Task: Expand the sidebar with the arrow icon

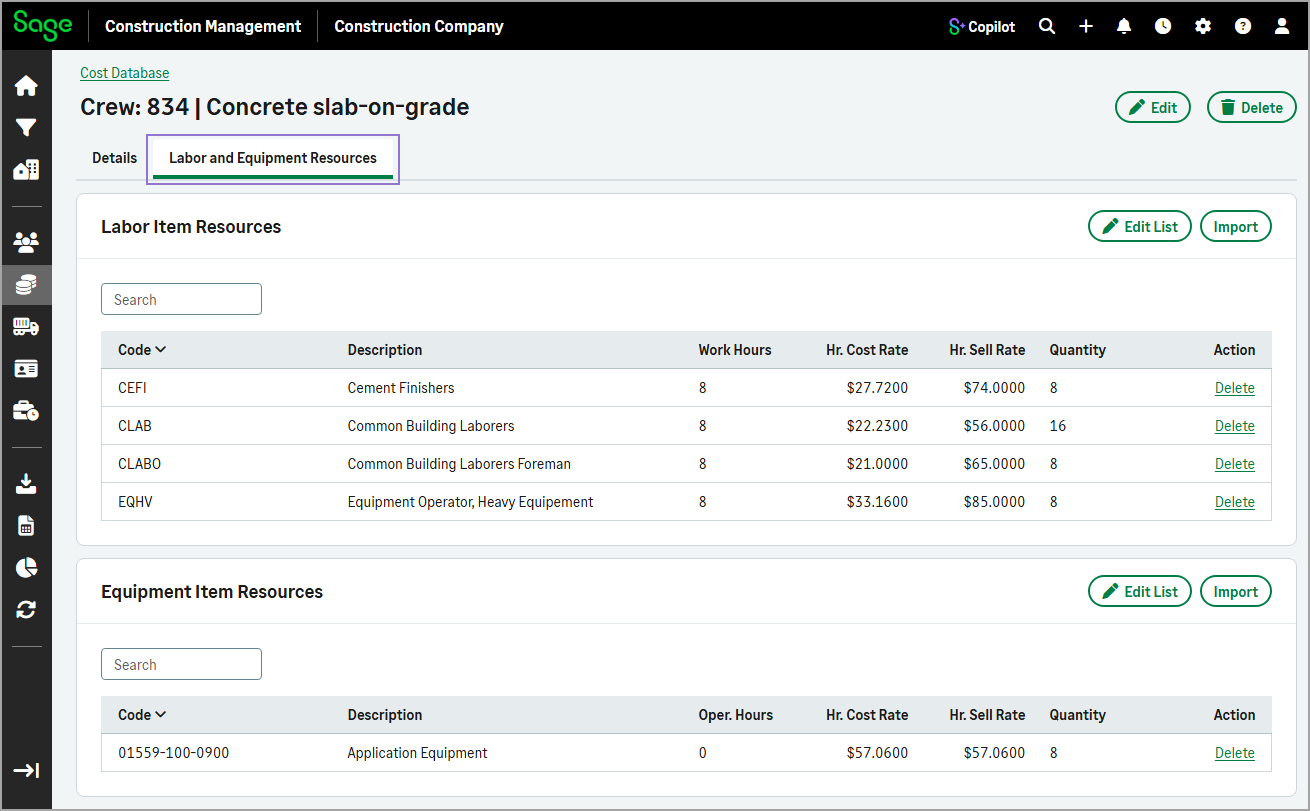Action: [26, 770]
